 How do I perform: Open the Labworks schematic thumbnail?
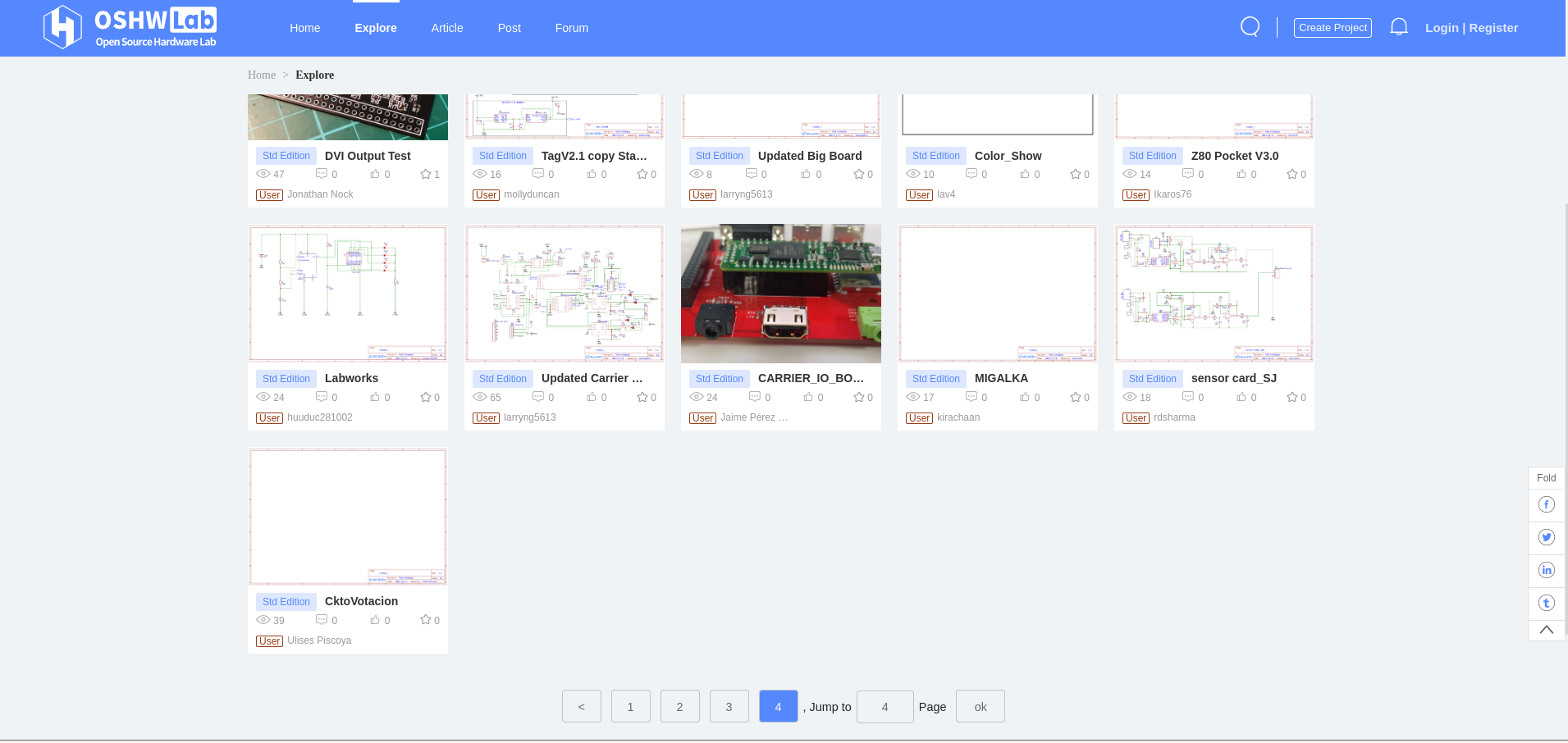coord(348,294)
